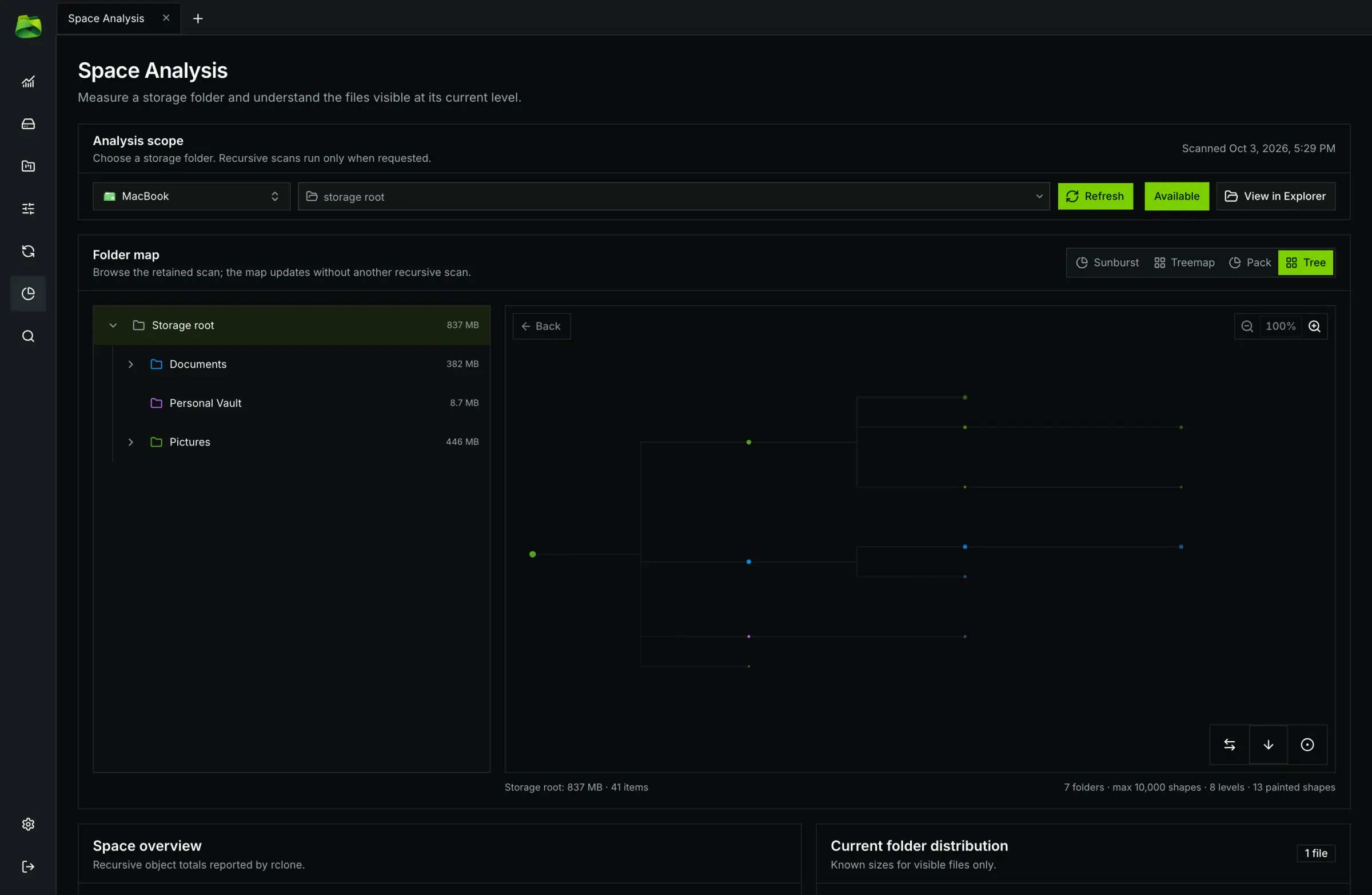Image resolution: width=1372 pixels, height=895 pixels.
Task: Click 'Scanned Oct 3, 2026, 5:29 PM' text
Action: [1258, 148]
